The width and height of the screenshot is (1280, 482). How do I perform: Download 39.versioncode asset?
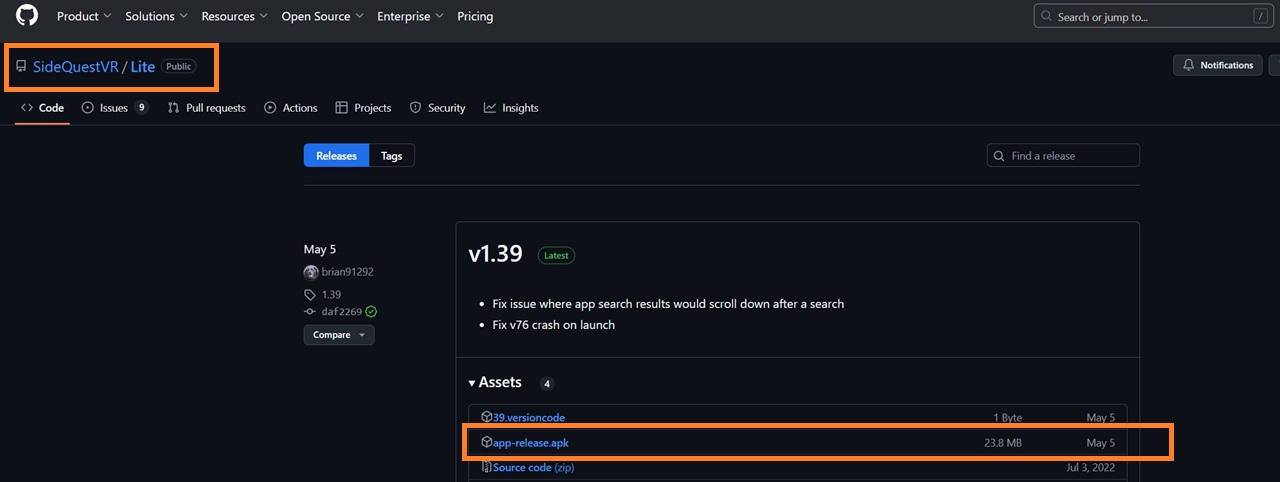(x=528, y=417)
